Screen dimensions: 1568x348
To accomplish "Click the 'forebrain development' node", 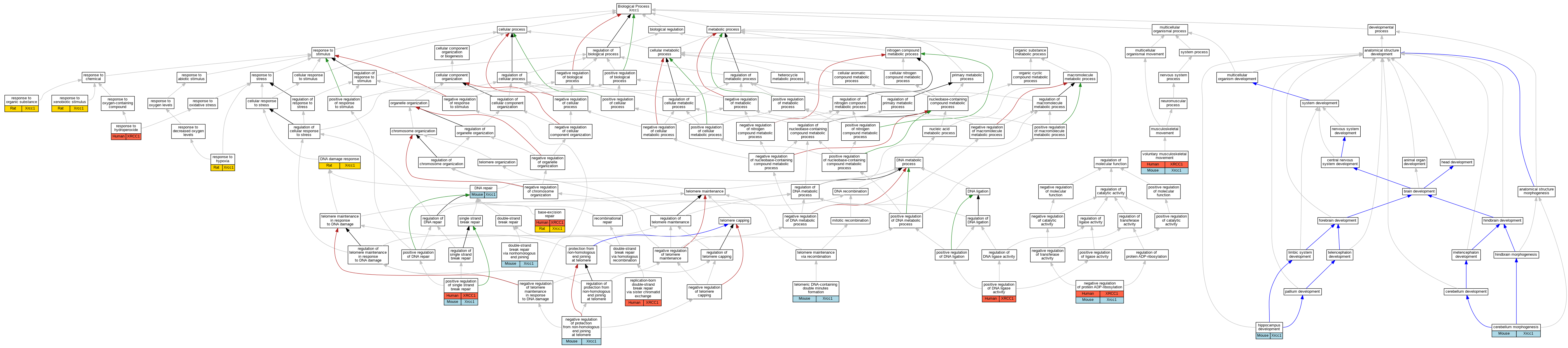I will point(1337,221).
